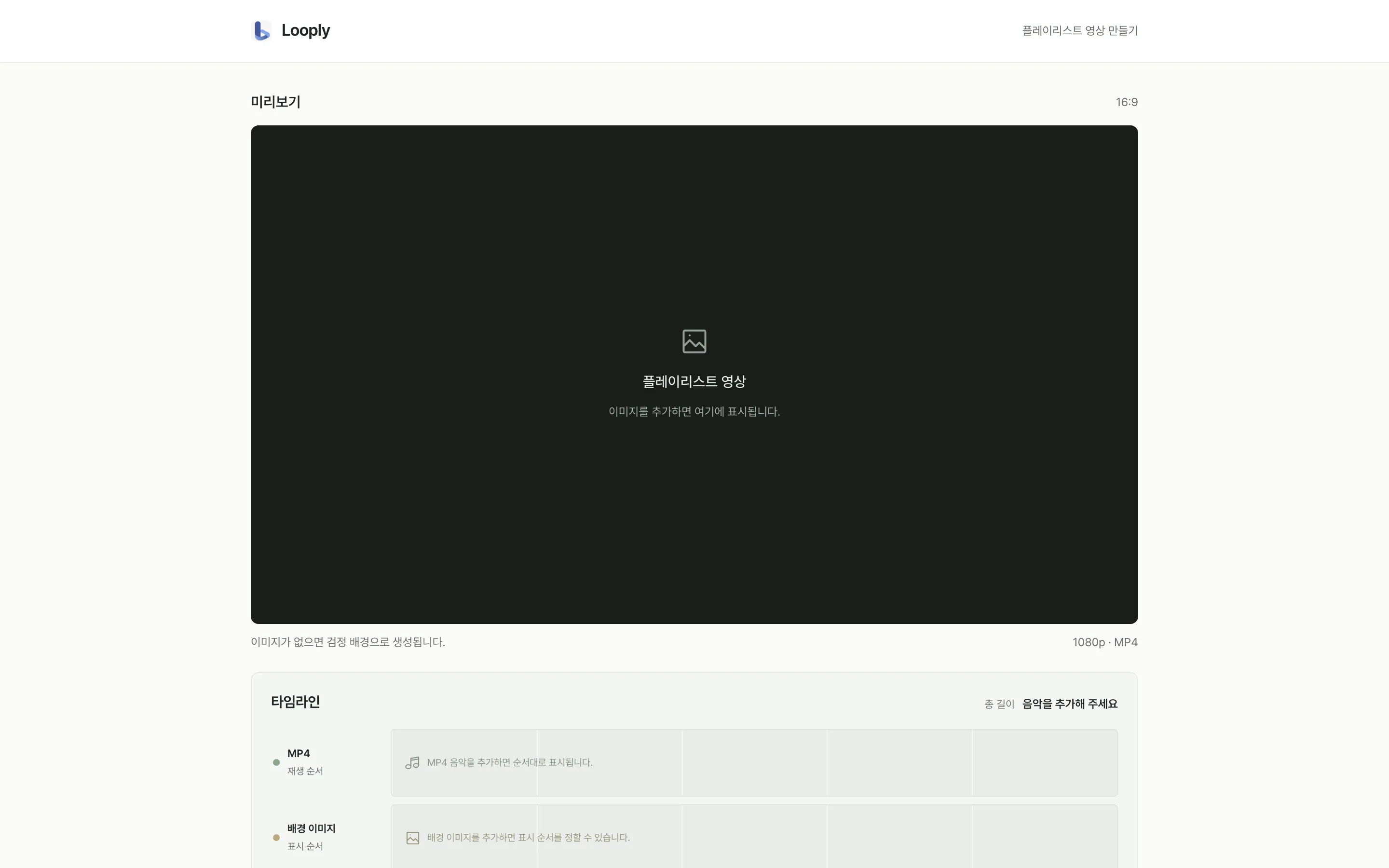Screen dimensions: 1389x868
Task: Click the picture icon in the background image track
Action: coord(413,838)
